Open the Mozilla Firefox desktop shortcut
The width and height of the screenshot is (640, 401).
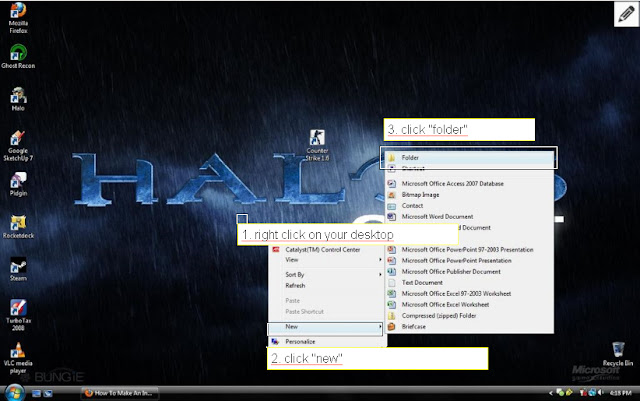click(18, 18)
